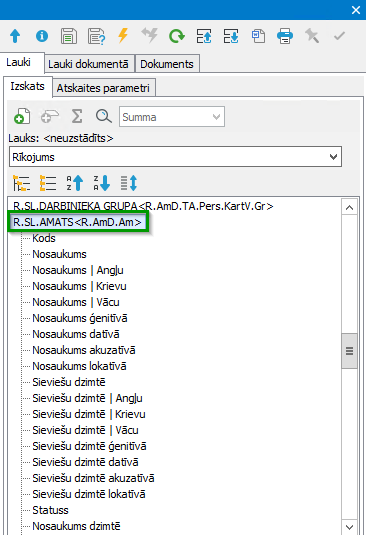Click the export upward arrow icon
The width and height of the screenshot is (366, 535).
(204, 36)
